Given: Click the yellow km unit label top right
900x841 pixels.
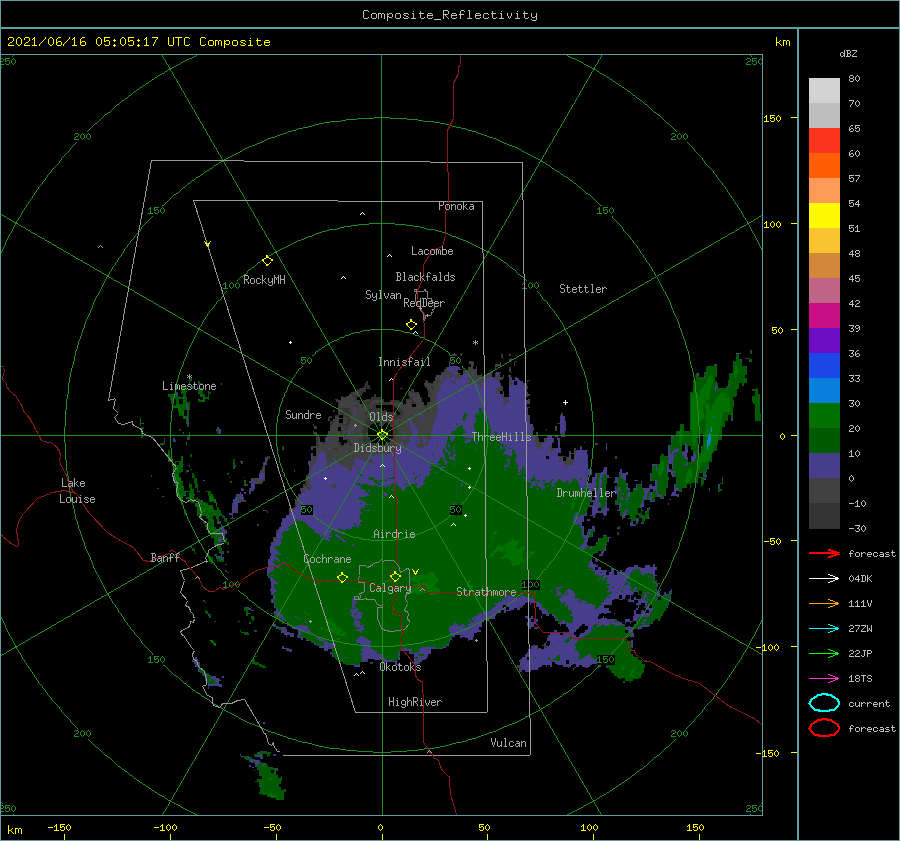Looking at the screenshot, I should point(783,42).
